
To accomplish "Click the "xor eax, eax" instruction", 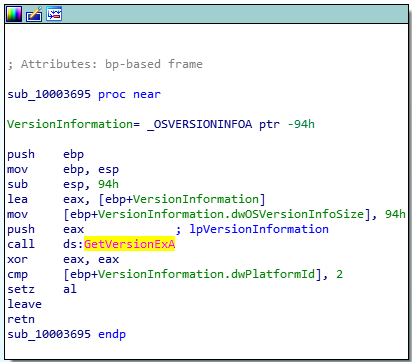I will click(x=63, y=259).
